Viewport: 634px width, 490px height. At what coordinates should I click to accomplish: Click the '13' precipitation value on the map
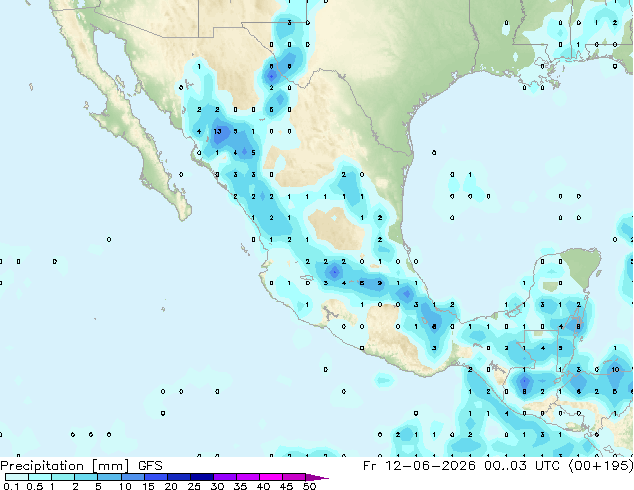coord(217,131)
